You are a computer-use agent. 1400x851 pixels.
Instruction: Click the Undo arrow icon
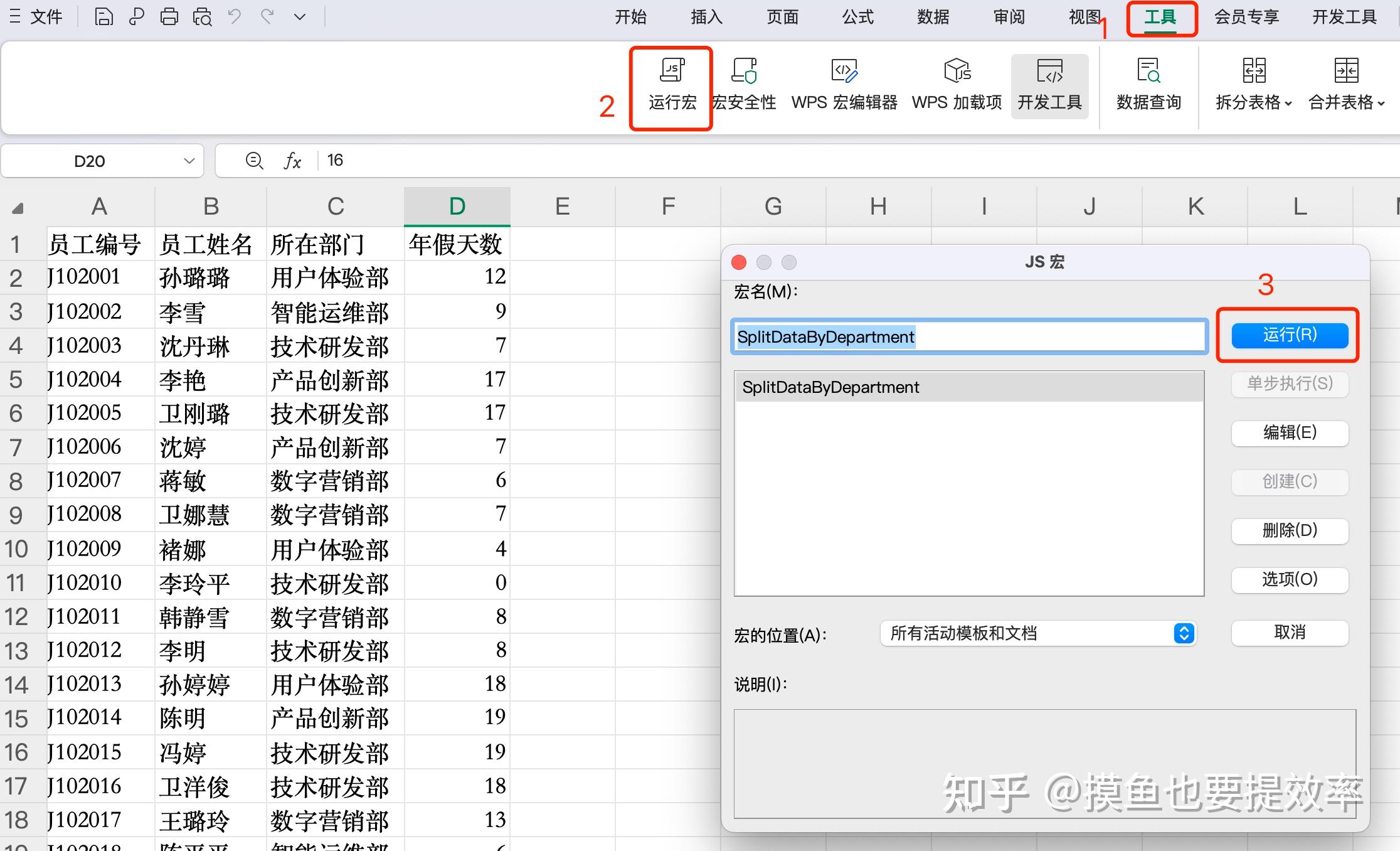click(x=234, y=16)
